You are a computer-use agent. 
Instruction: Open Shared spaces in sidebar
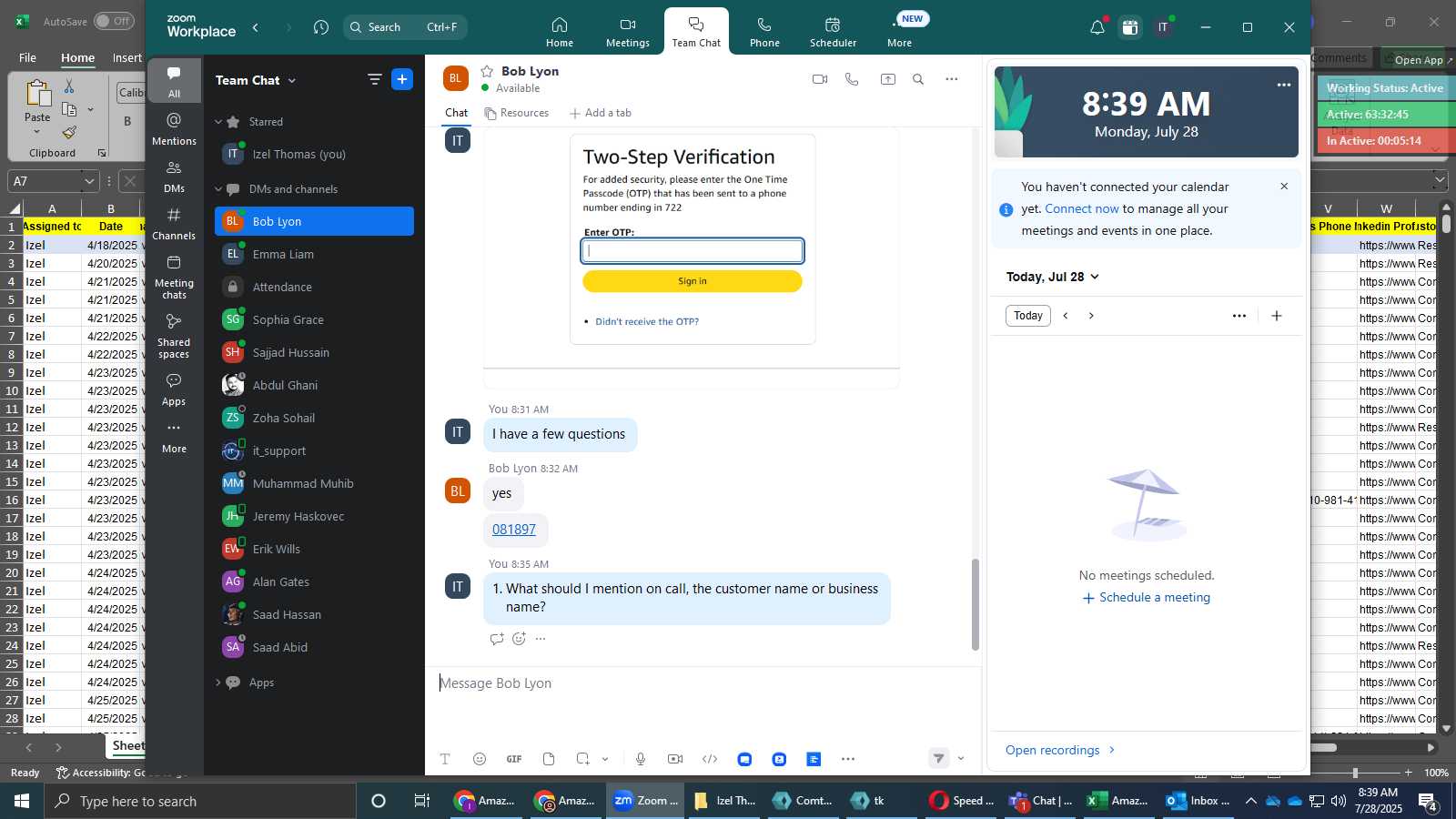click(174, 336)
